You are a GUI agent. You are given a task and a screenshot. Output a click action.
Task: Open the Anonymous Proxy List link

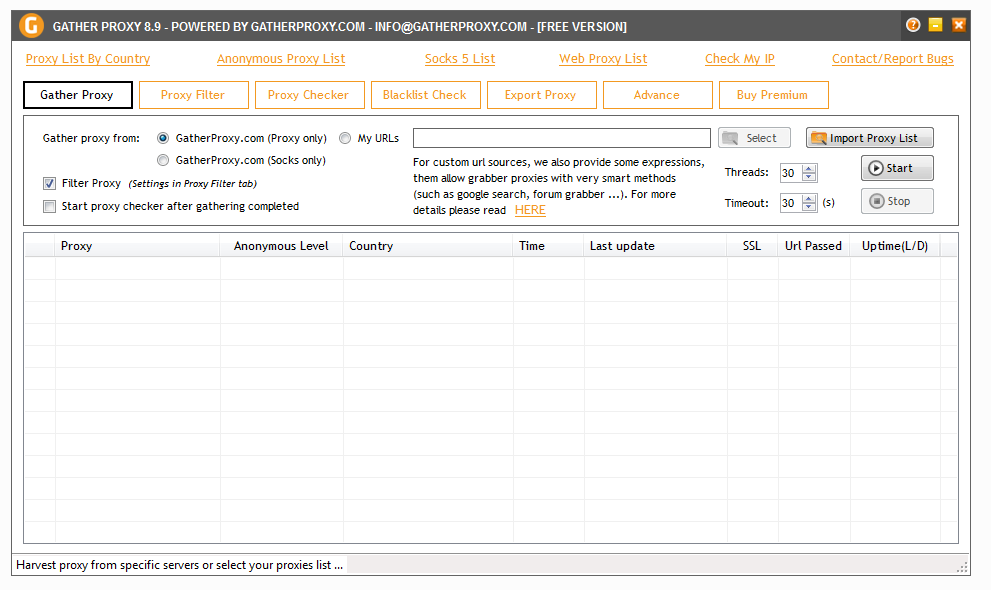tap(281, 59)
